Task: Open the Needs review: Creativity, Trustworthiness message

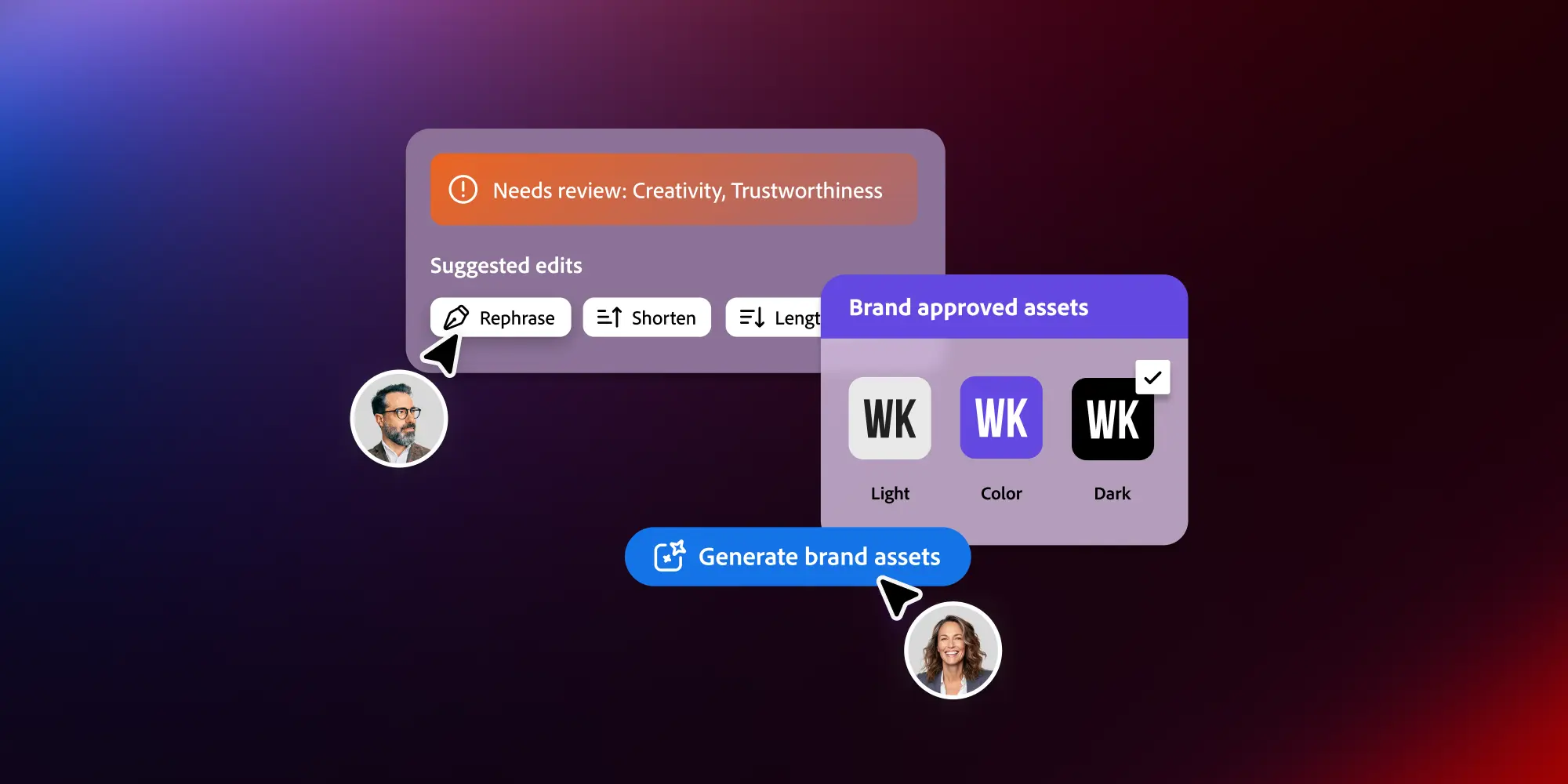Action: (x=687, y=191)
